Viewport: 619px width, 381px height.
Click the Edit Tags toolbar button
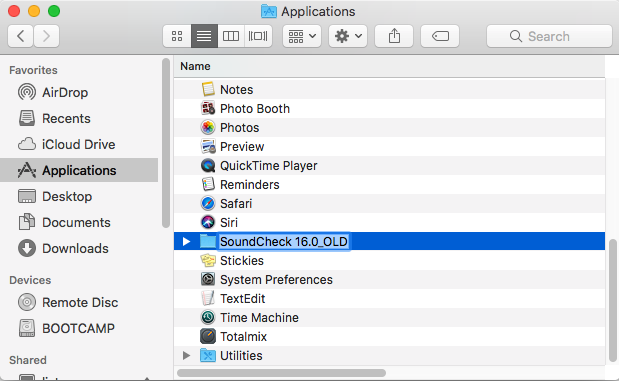tap(440, 36)
